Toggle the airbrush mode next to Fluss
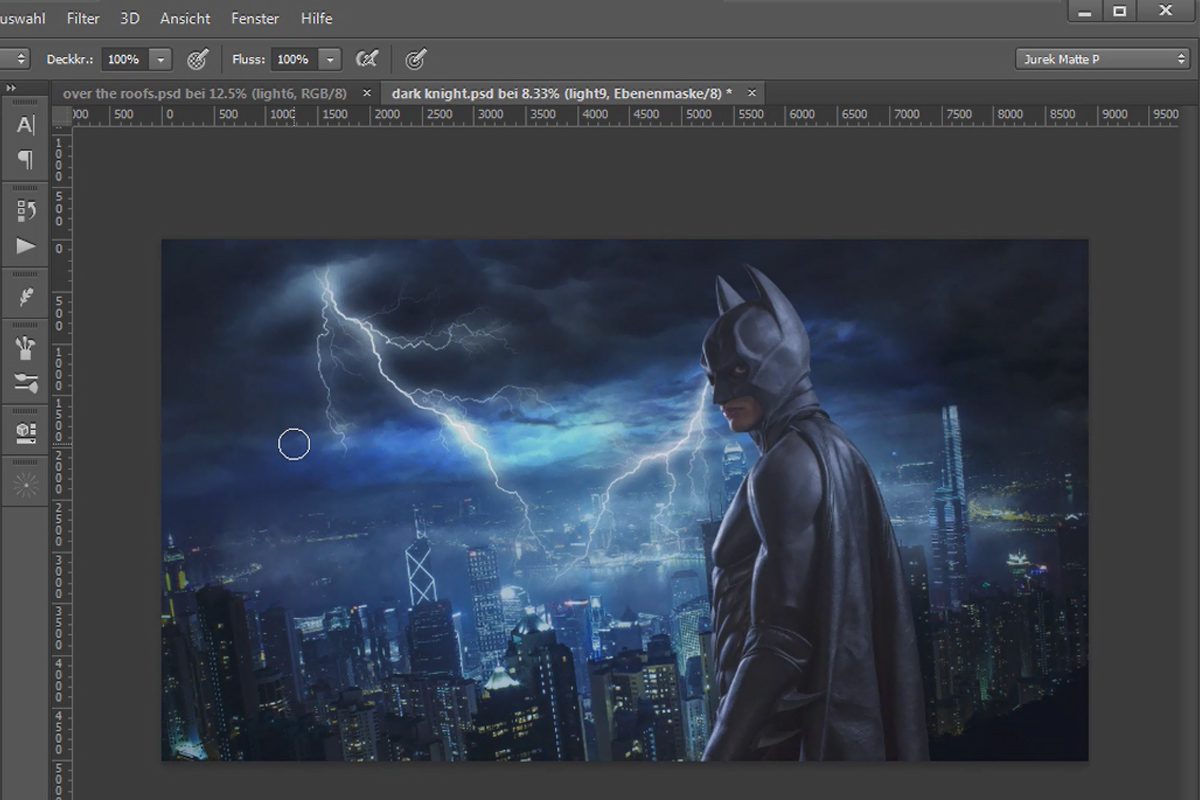Image resolution: width=1200 pixels, height=800 pixels. click(x=367, y=59)
